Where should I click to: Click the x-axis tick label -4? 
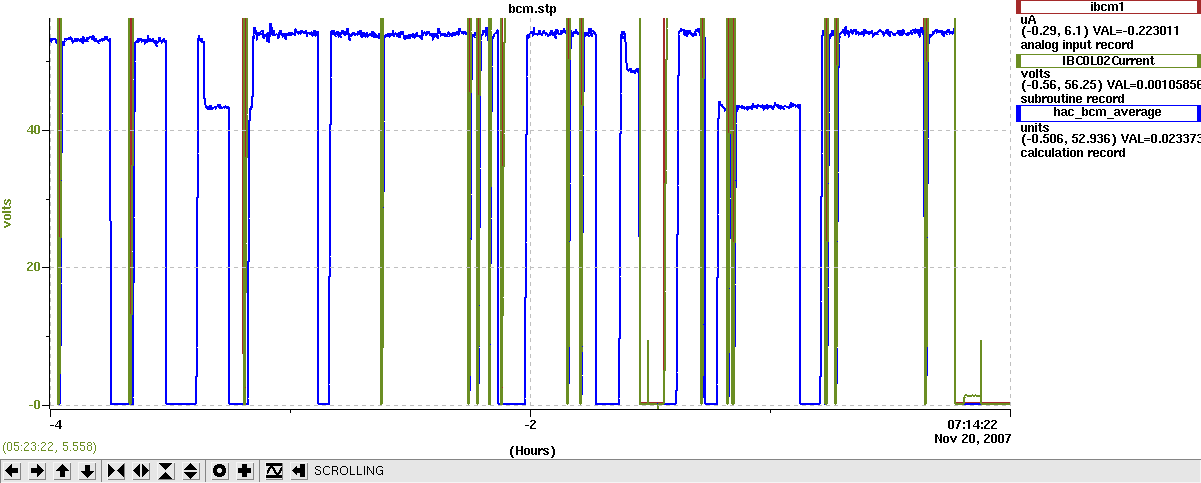pyautogui.click(x=57, y=424)
